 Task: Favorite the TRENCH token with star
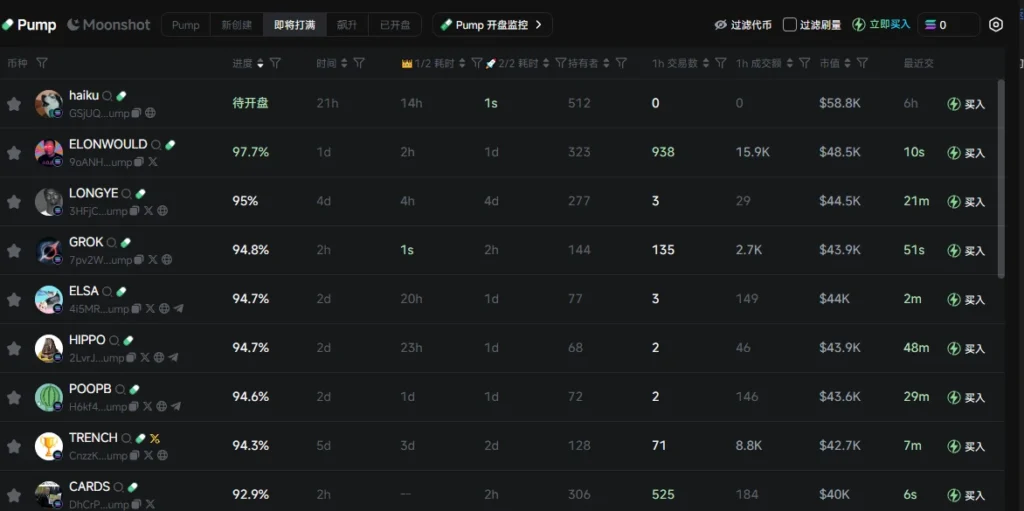pyautogui.click(x=14, y=446)
